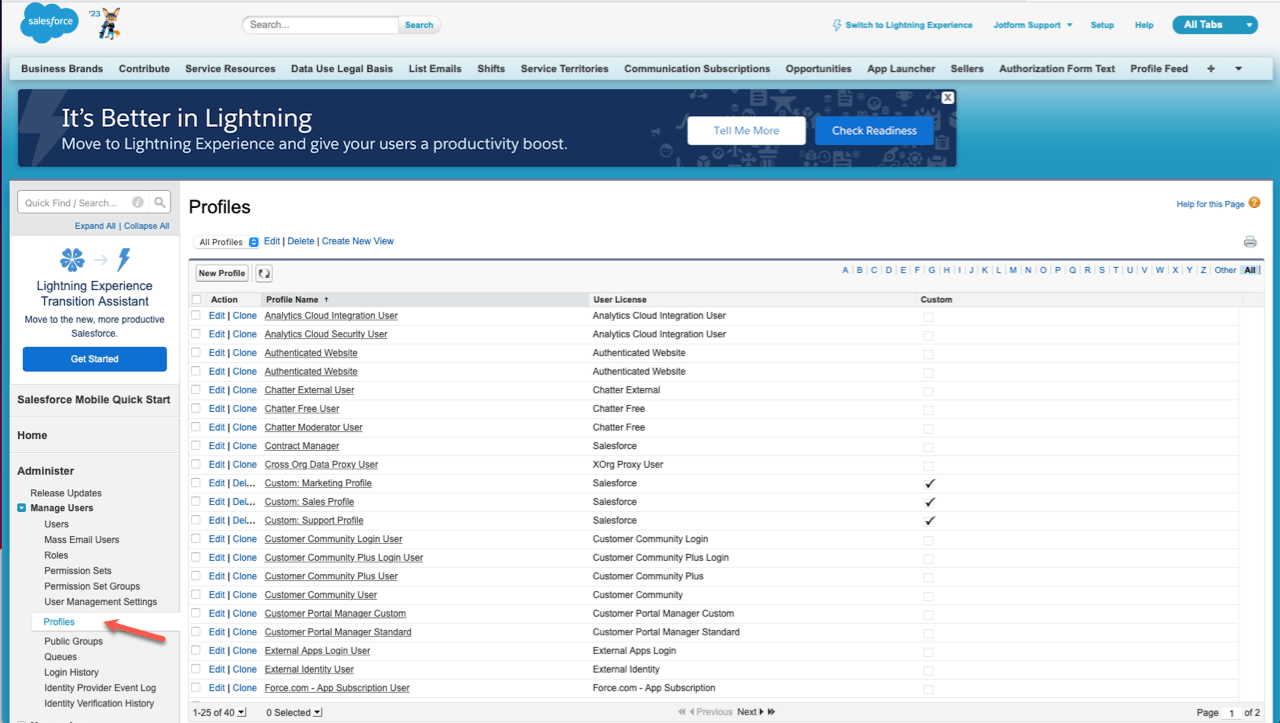The image size is (1280, 723).
Task: Click the top search input field
Action: tap(320, 25)
